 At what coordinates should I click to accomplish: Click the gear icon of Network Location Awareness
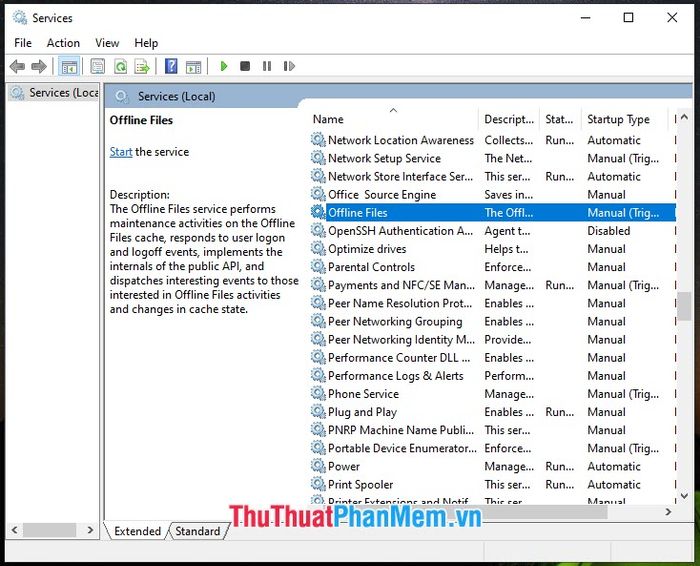[x=318, y=139]
